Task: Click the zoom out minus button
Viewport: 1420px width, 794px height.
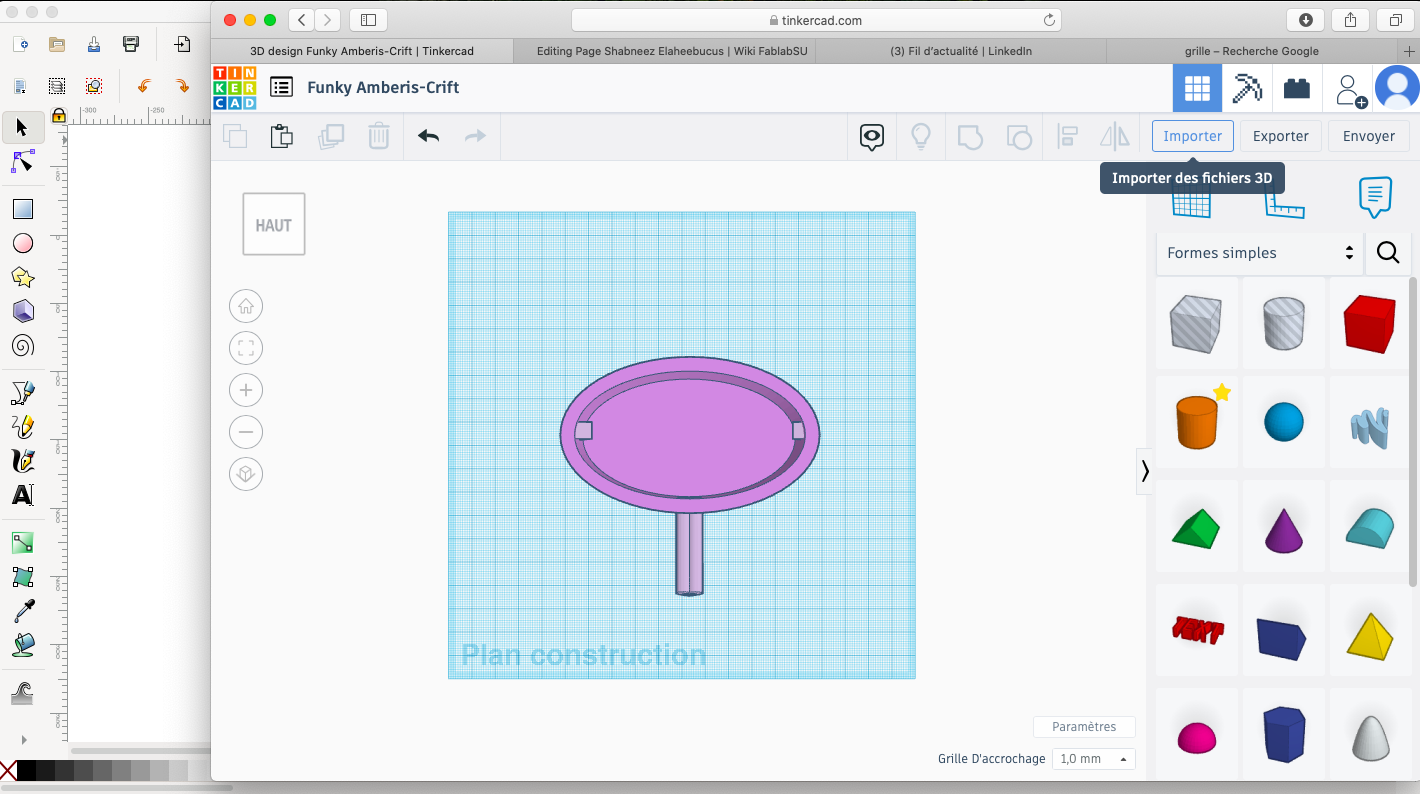Action: 246,432
